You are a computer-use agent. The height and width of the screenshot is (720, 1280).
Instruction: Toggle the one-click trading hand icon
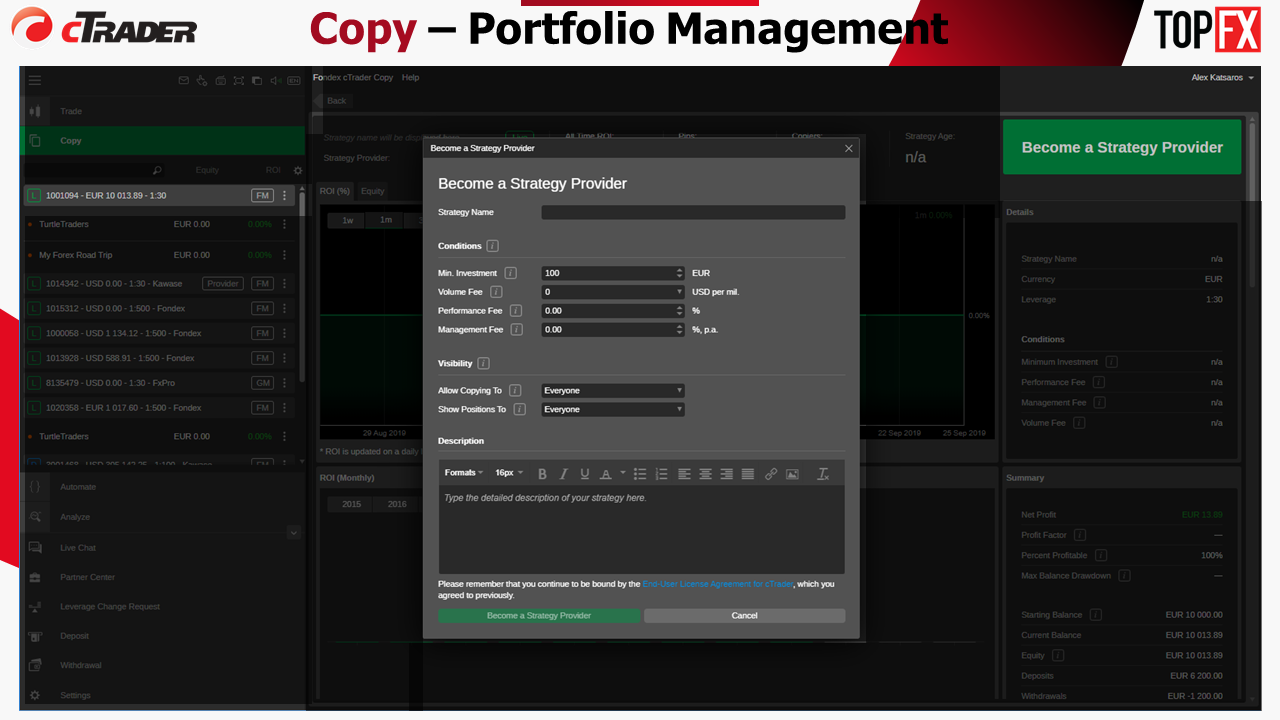click(x=202, y=81)
